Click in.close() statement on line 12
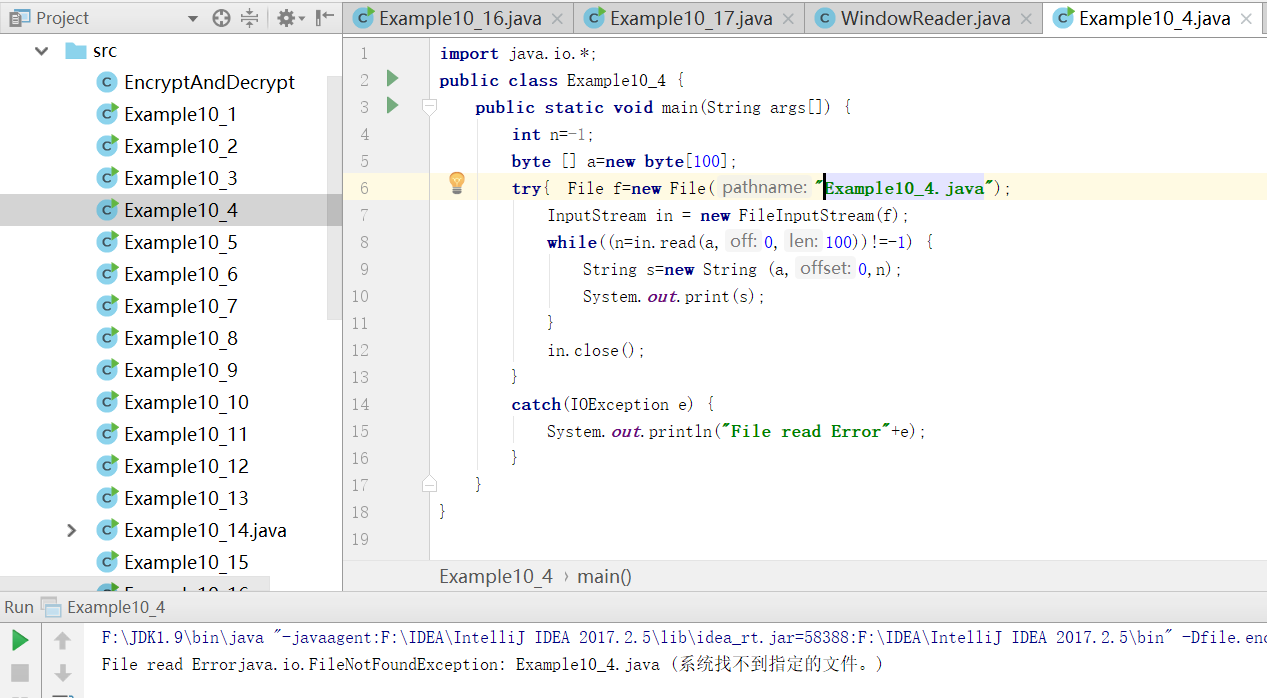The width and height of the screenshot is (1267, 698). pyautogui.click(x=596, y=350)
